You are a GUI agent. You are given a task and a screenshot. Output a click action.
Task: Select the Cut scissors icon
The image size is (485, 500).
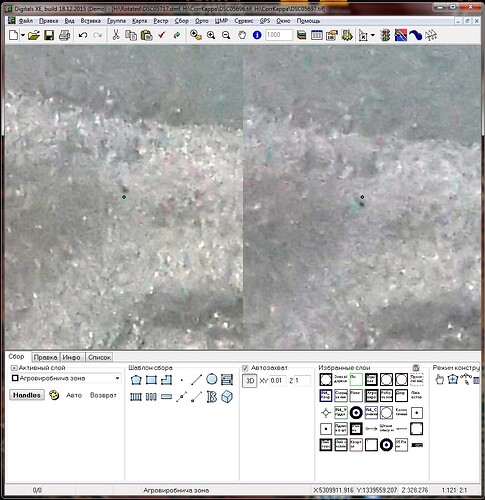[116, 35]
